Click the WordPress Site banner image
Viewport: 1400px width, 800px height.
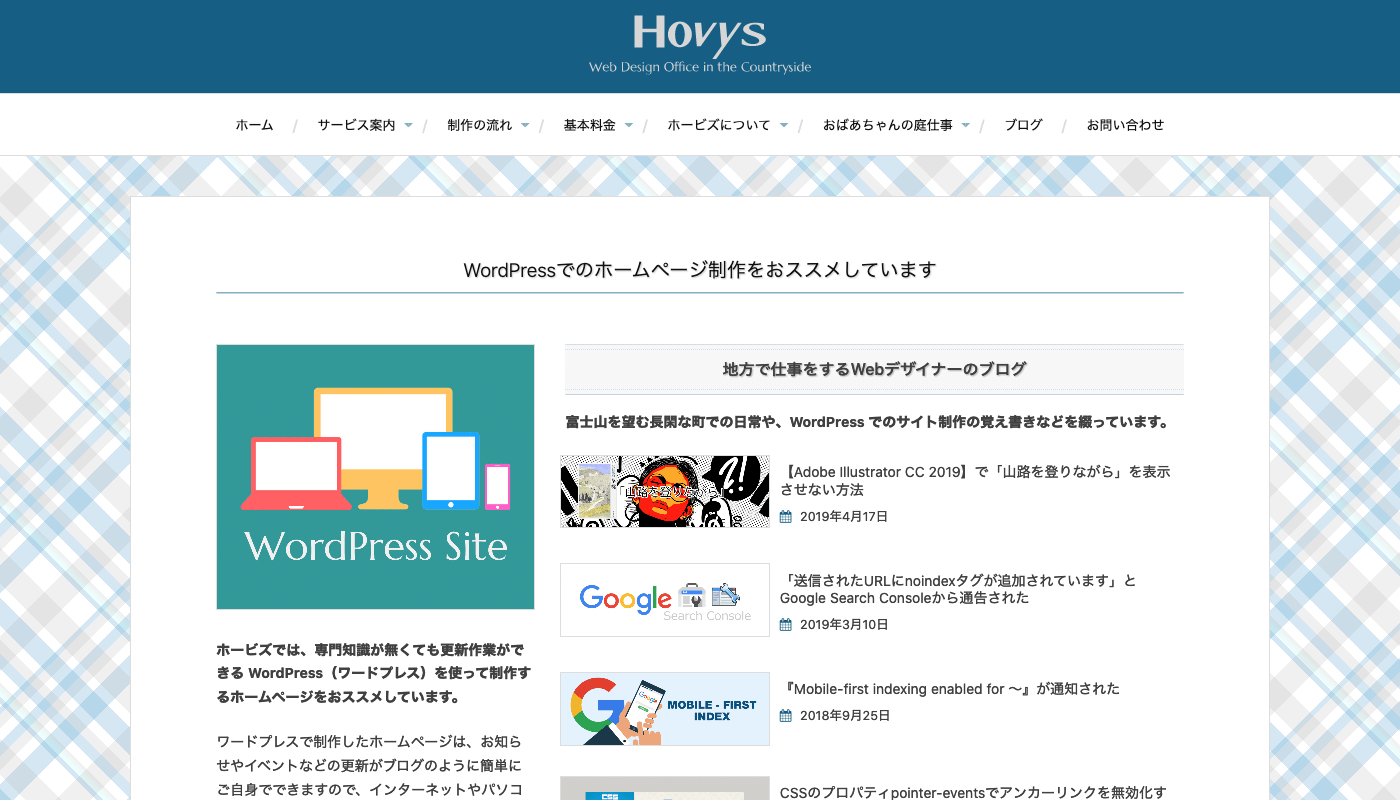coord(375,477)
